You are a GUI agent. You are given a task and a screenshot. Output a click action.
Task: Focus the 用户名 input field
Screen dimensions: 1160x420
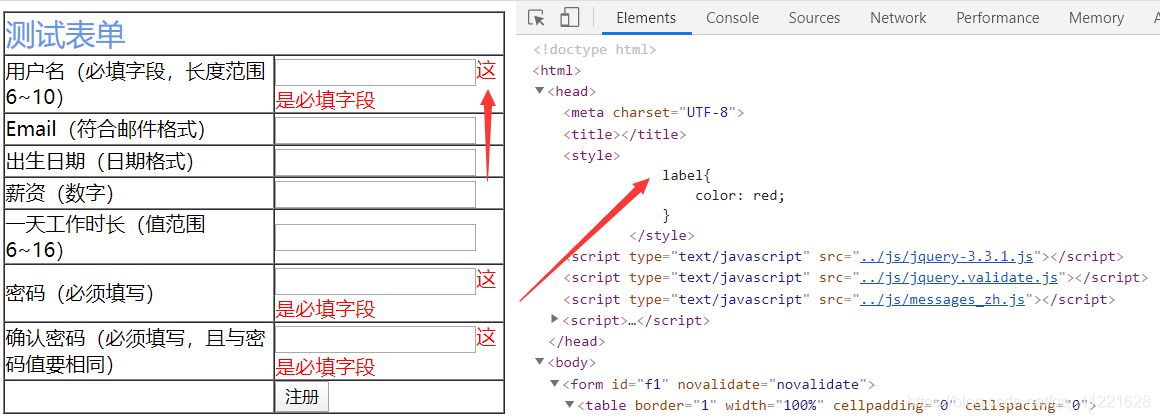tap(375, 72)
